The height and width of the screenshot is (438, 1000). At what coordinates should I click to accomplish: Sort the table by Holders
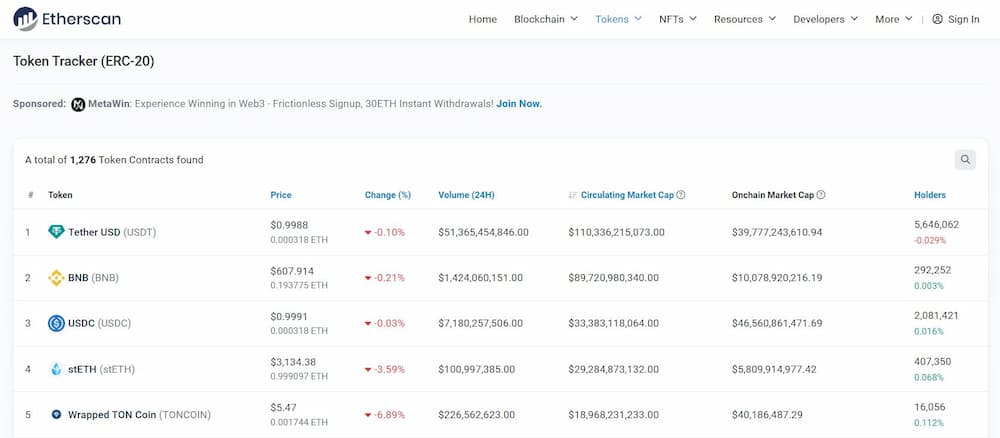coord(930,195)
